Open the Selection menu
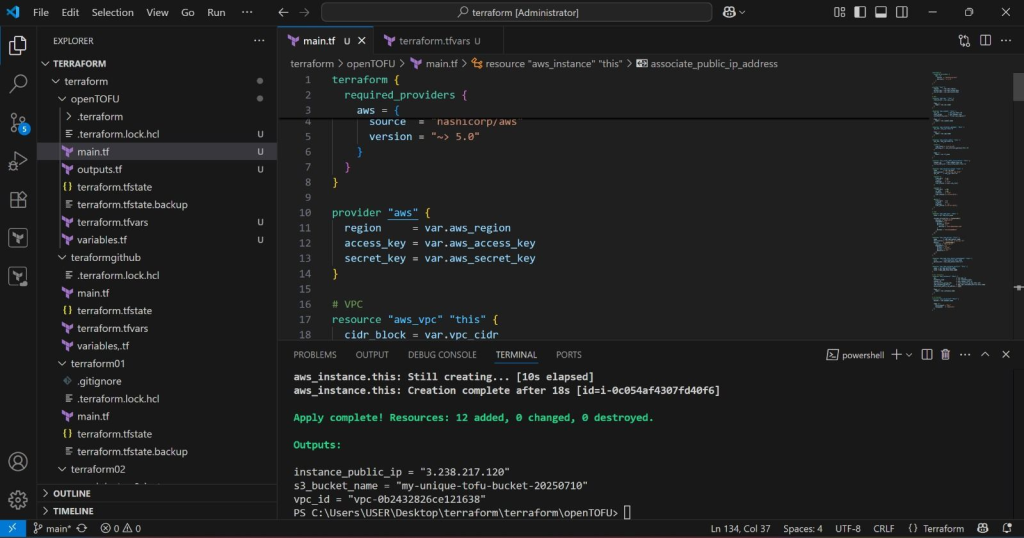Image resolution: width=1024 pixels, height=538 pixels. point(112,12)
